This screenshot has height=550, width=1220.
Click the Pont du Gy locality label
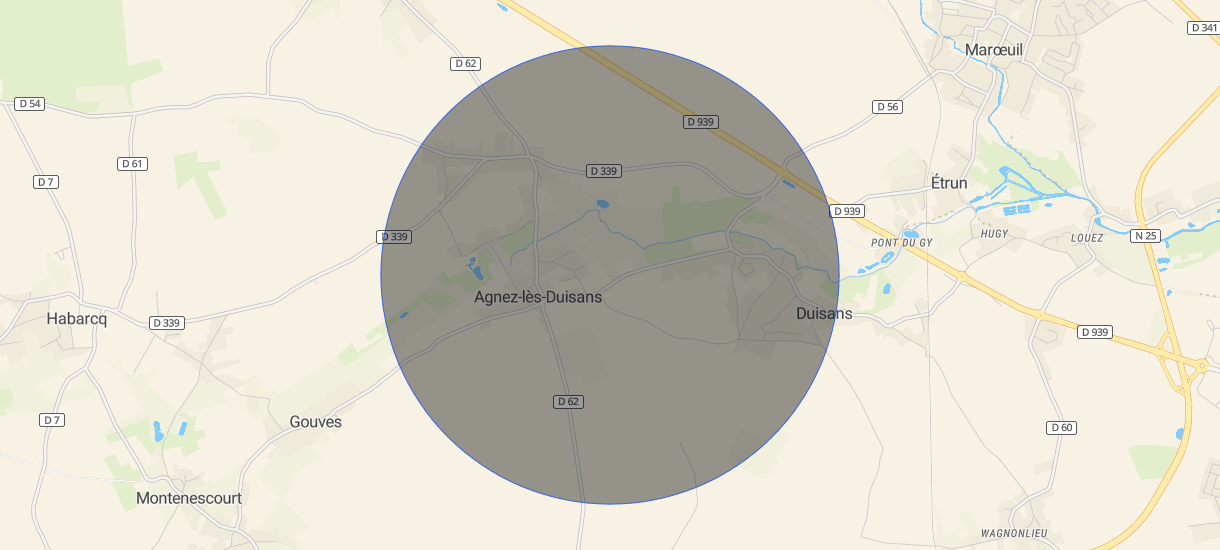click(902, 243)
